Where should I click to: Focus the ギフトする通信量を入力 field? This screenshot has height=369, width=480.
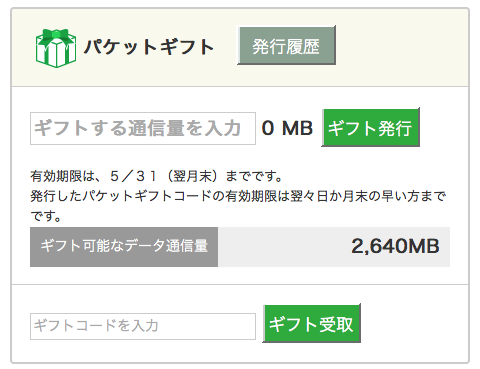pos(143,128)
